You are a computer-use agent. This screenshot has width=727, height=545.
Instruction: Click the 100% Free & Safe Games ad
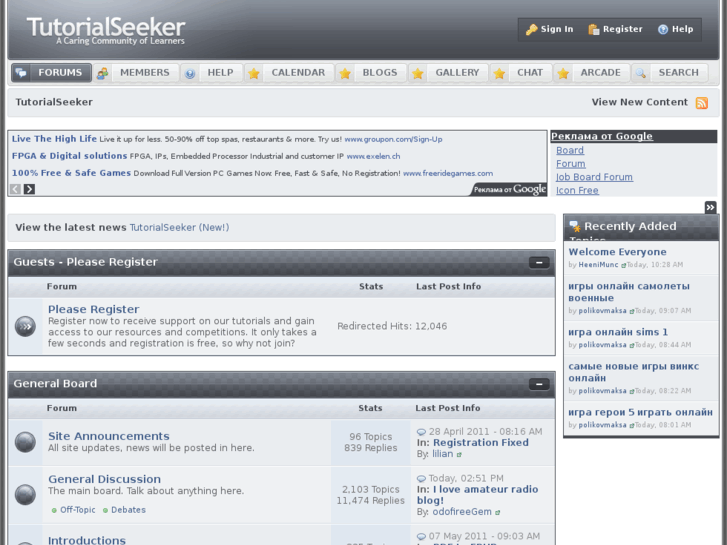pos(71,173)
